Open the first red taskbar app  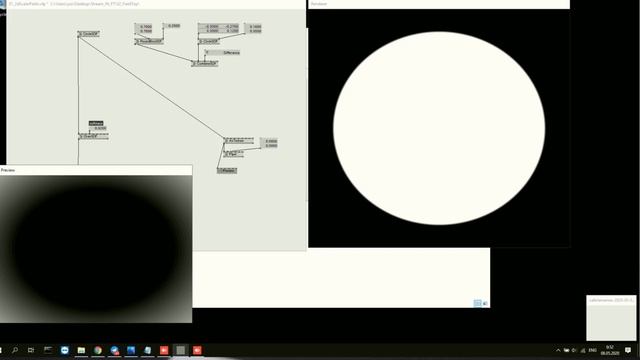(164, 350)
